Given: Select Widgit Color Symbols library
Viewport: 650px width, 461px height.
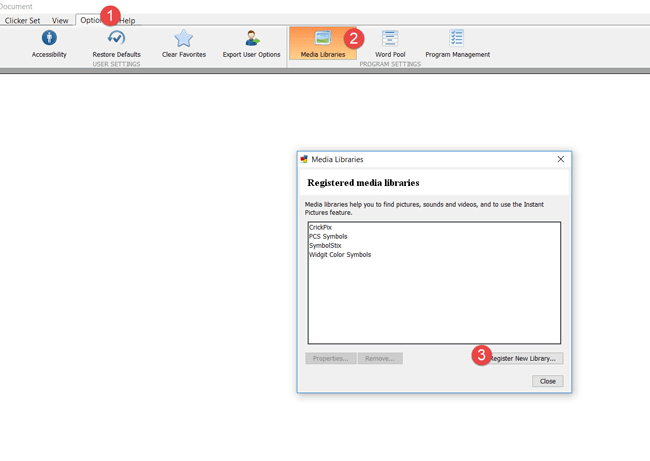Looking at the screenshot, I should coord(340,255).
